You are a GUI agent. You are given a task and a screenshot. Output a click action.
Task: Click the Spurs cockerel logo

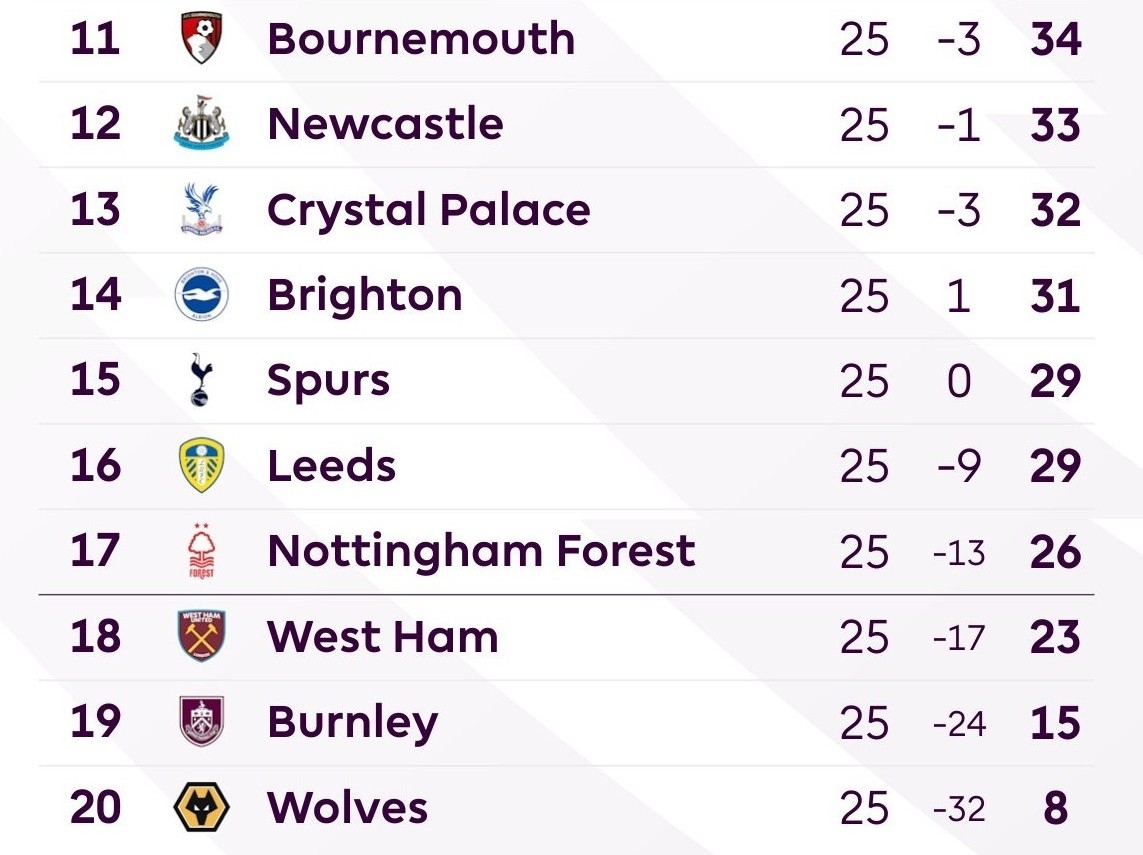[x=202, y=381]
